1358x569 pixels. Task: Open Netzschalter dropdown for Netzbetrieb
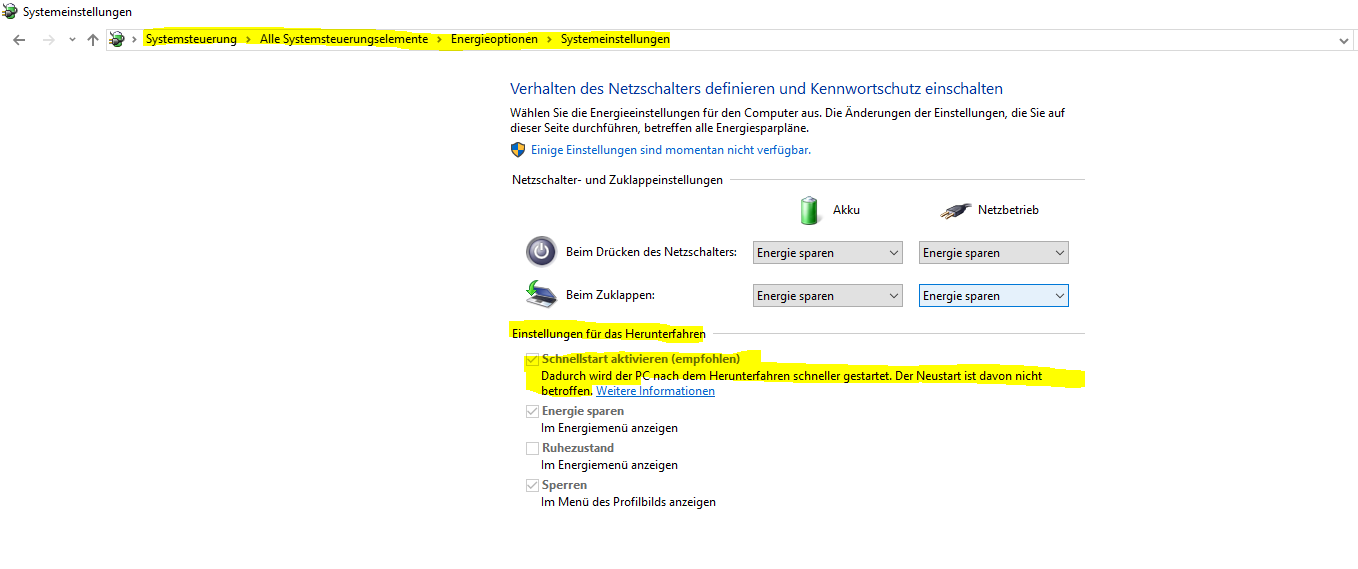994,253
